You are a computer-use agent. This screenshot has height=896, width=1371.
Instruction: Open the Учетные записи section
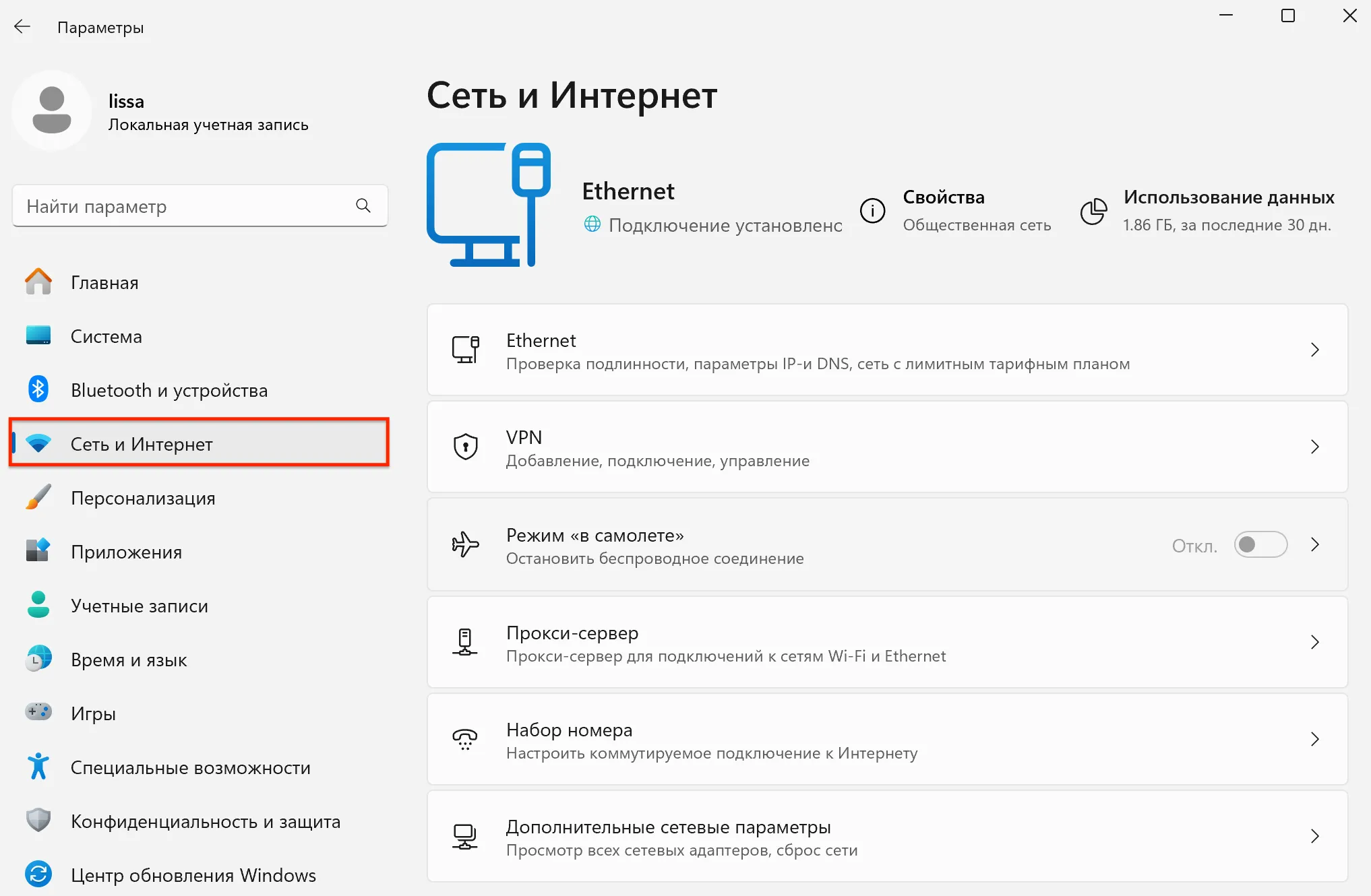pos(139,606)
